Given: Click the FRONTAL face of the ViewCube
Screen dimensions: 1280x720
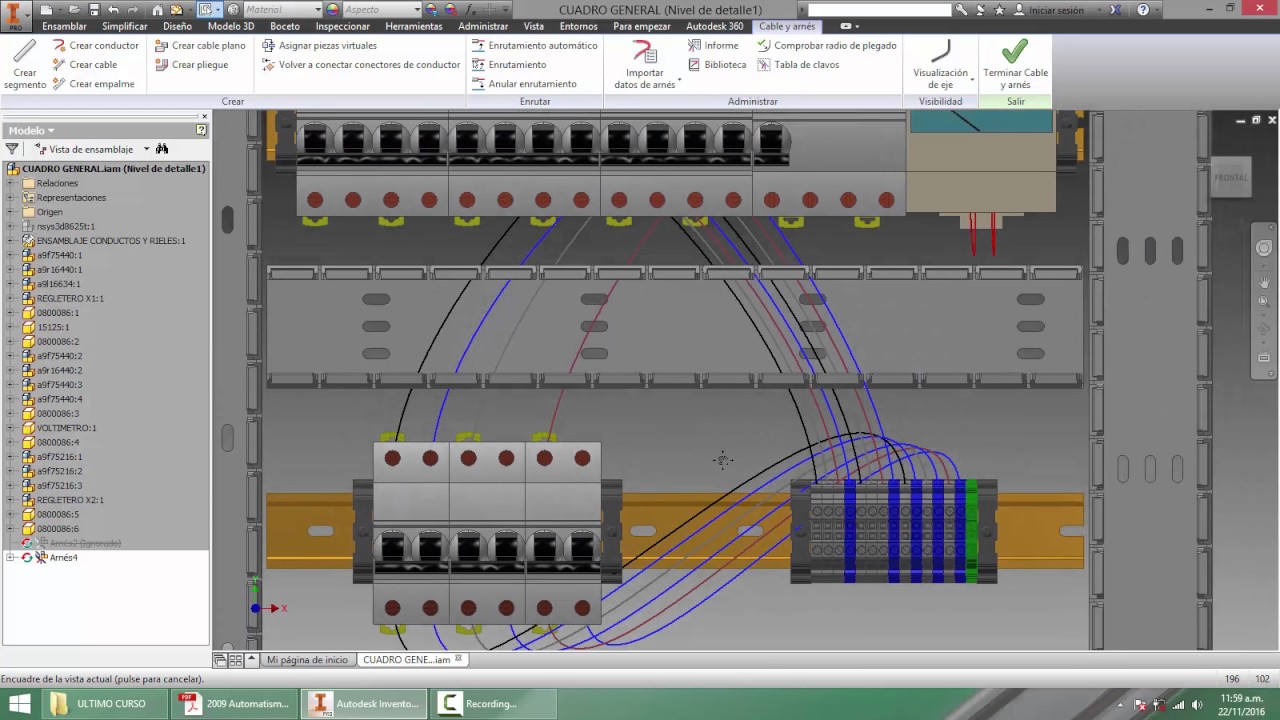Looking at the screenshot, I should pos(1231,178).
